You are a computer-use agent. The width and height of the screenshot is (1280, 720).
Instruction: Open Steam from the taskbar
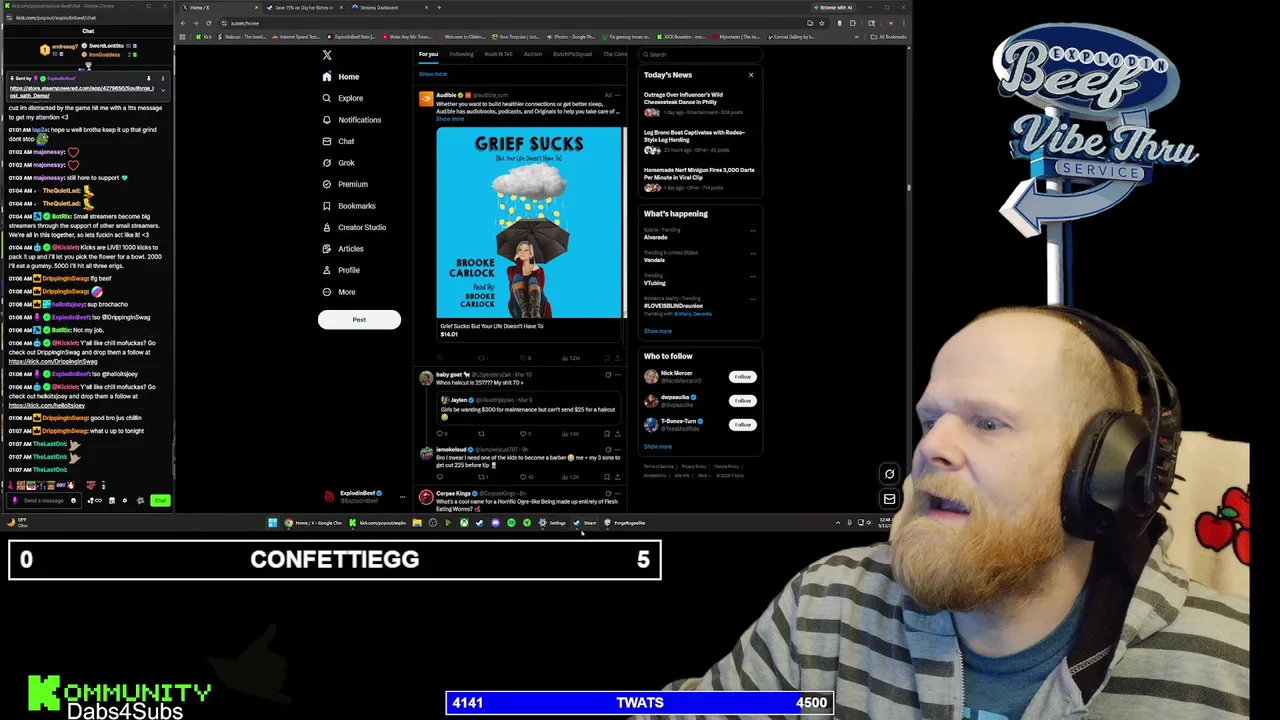pos(586,523)
